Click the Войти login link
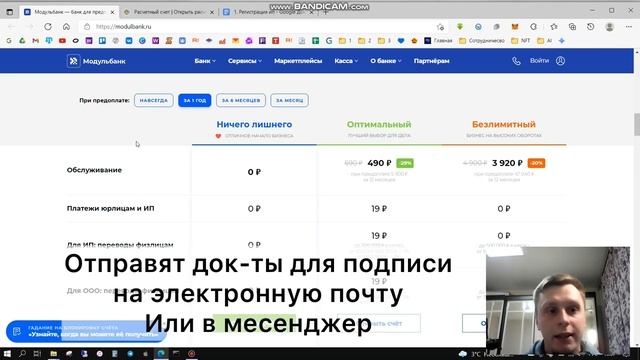Viewport: 640px width, 360px height. click(539, 60)
